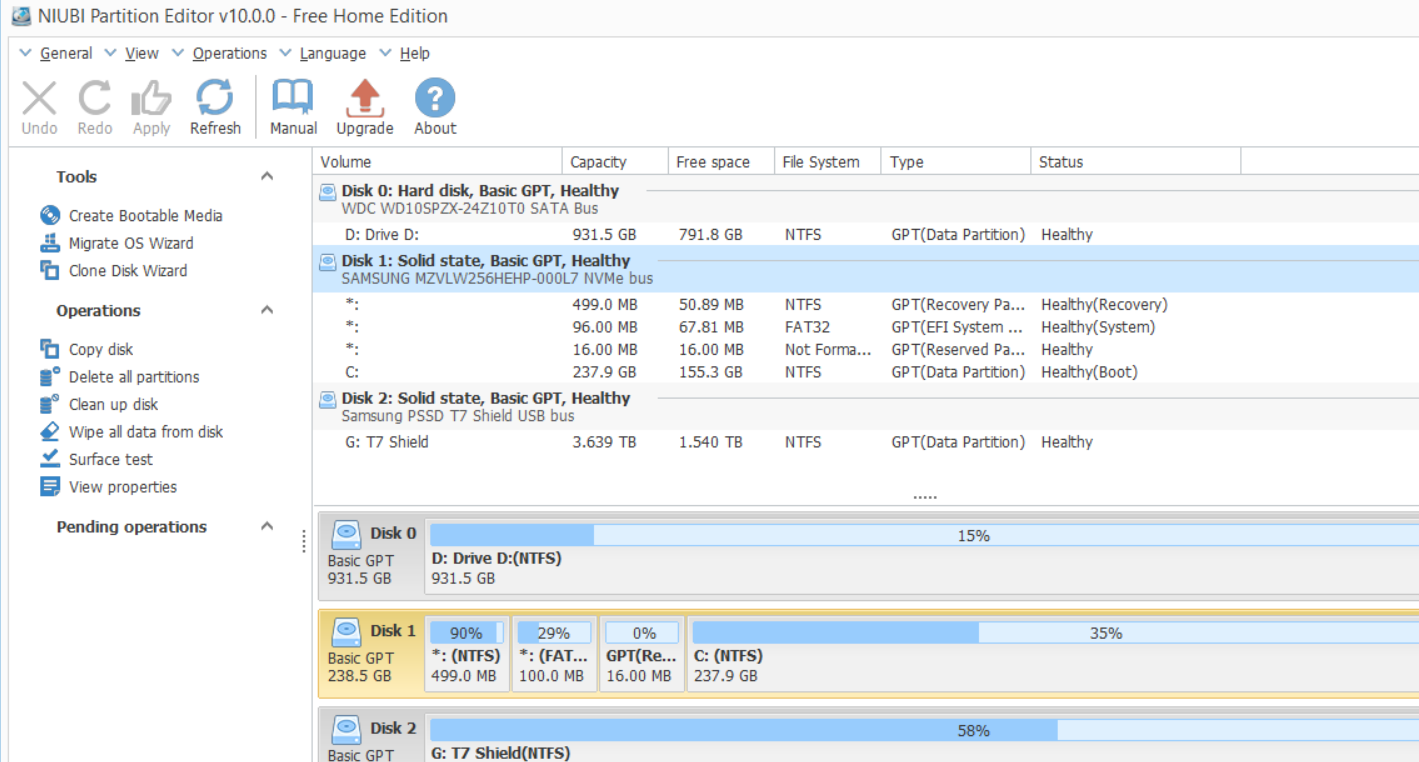This screenshot has width=1419, height=762.
Task: Start the Migrate OS Wizard
Action: click(x=131, y=243)
